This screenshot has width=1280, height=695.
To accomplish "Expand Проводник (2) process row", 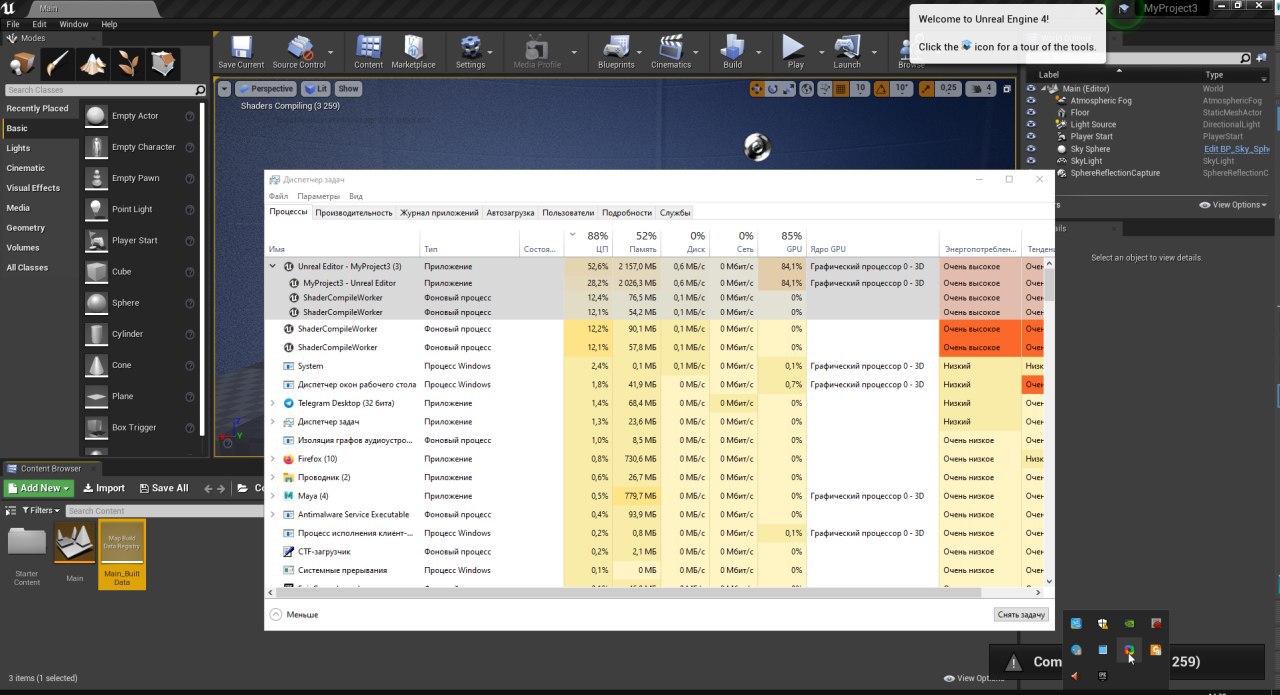I will click(x=273, y=477).
